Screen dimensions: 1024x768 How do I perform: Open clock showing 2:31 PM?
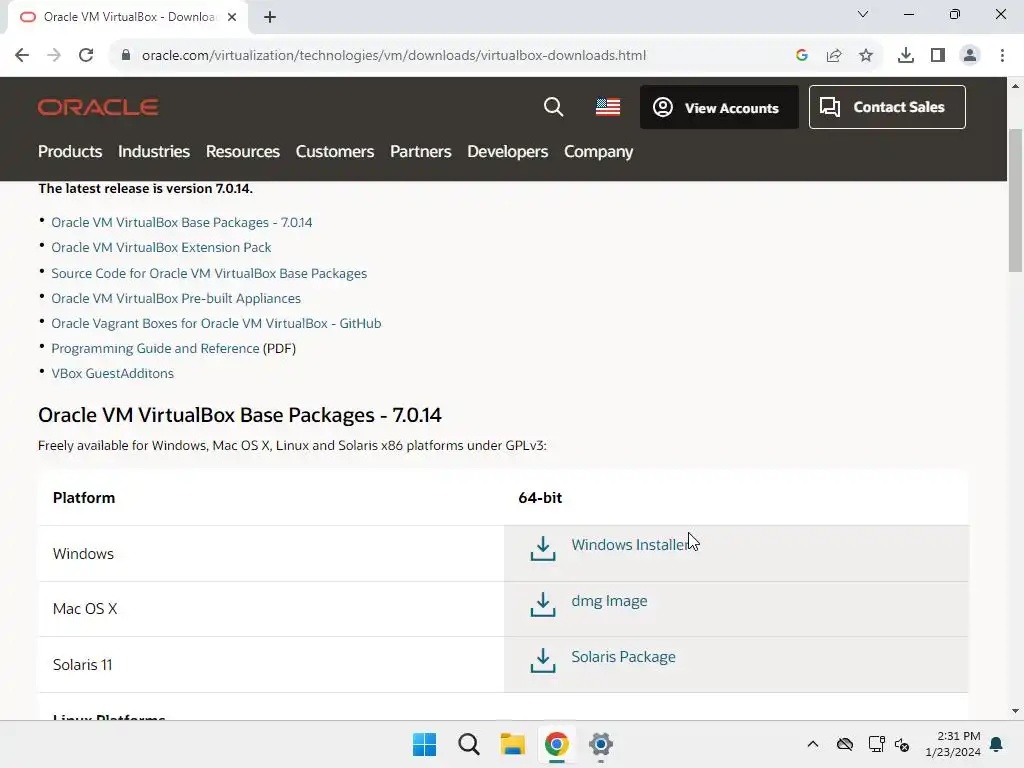point(953,744)
